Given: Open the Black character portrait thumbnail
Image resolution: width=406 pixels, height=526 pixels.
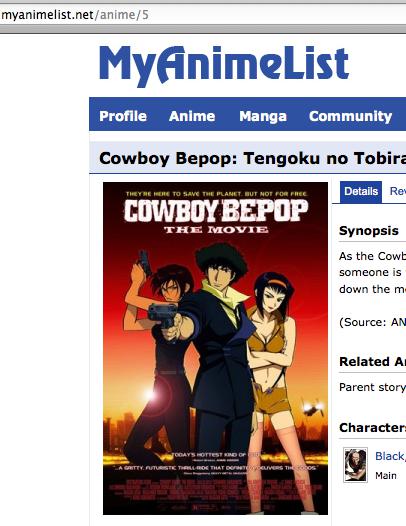Looking at the screenshot, I should coord(355,465).
